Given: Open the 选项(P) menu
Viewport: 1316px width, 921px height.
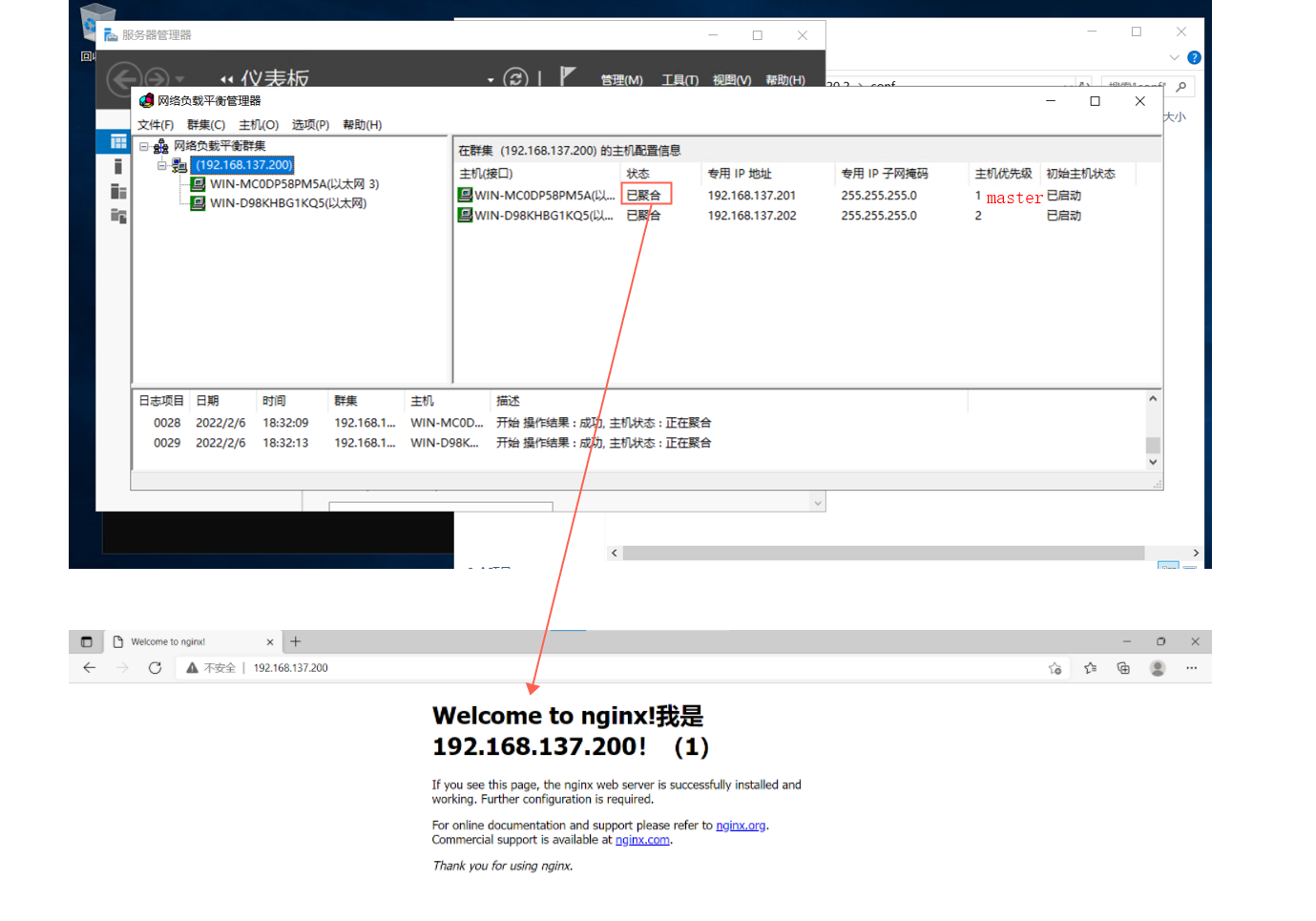Looking at the screenshot, I should click(310, 125).
